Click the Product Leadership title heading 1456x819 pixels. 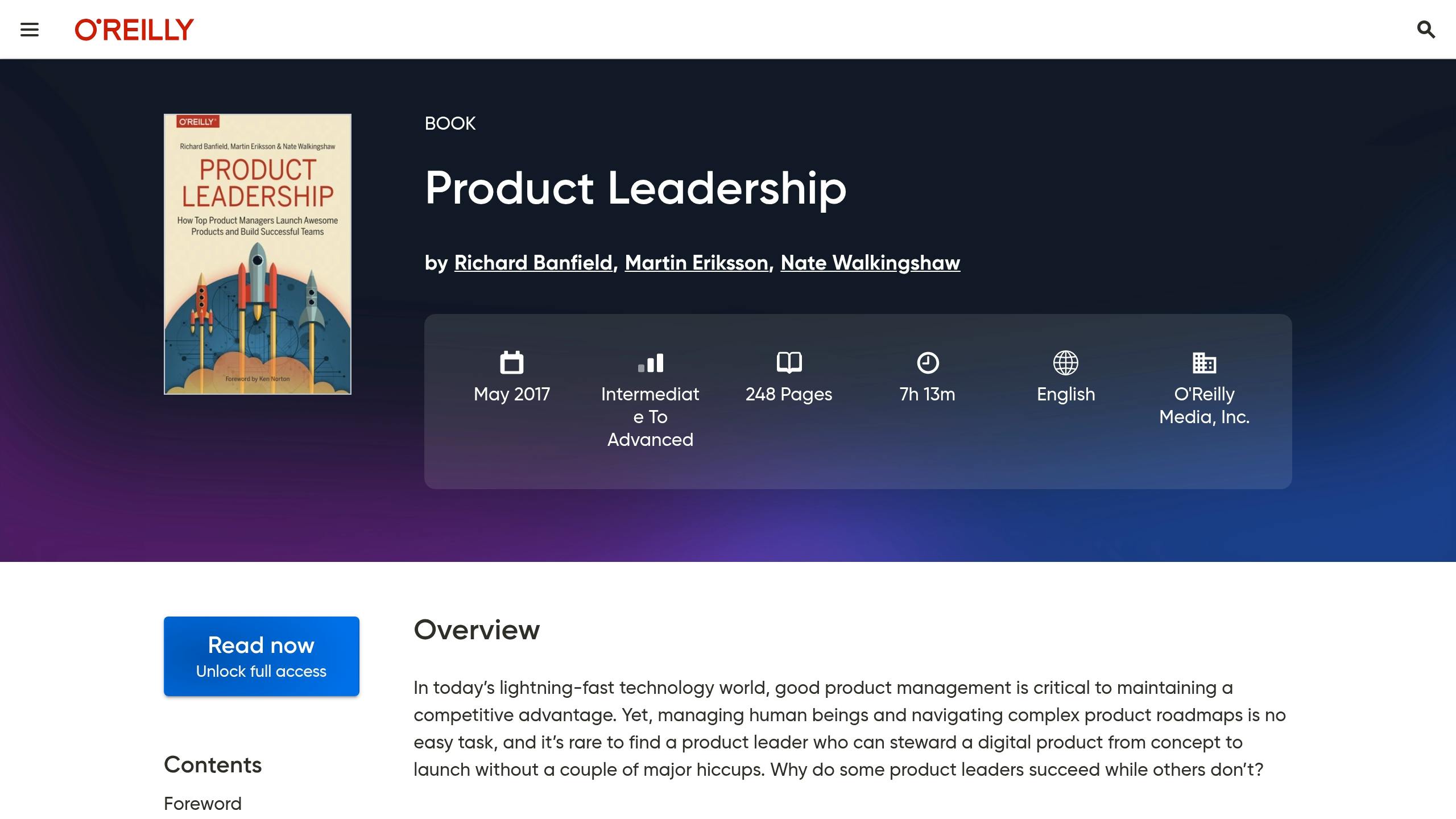click(636, 188)
